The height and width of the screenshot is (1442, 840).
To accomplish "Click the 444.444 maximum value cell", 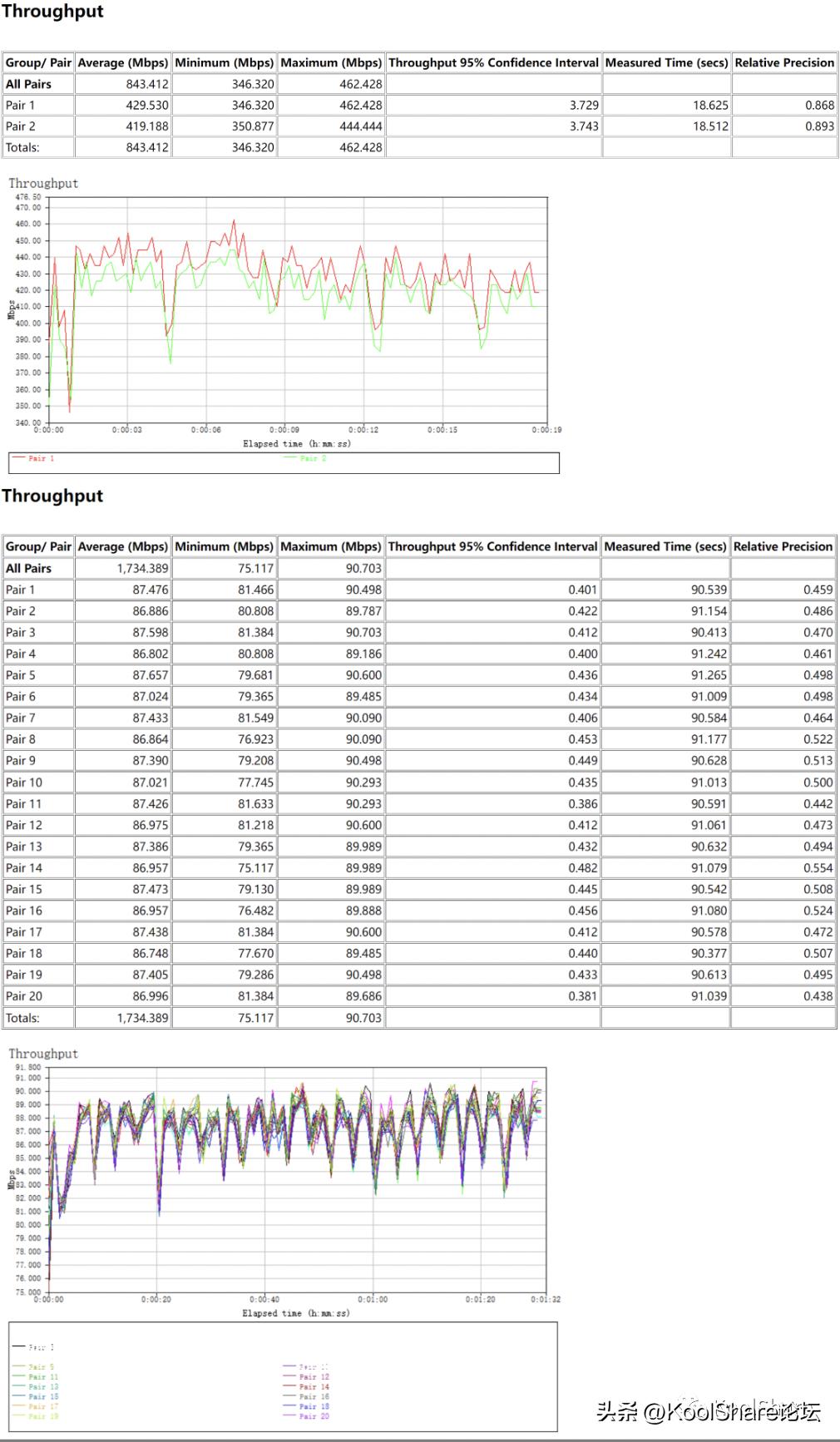I will click(x=361, y=126).
